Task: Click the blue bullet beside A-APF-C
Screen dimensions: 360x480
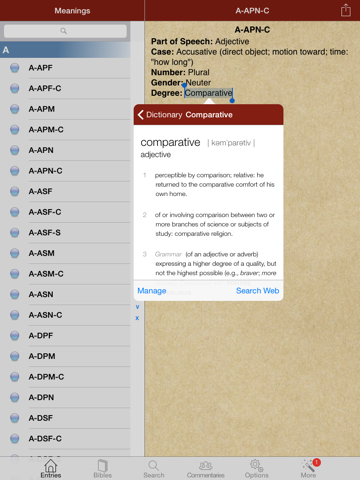Action: (15, 88)
